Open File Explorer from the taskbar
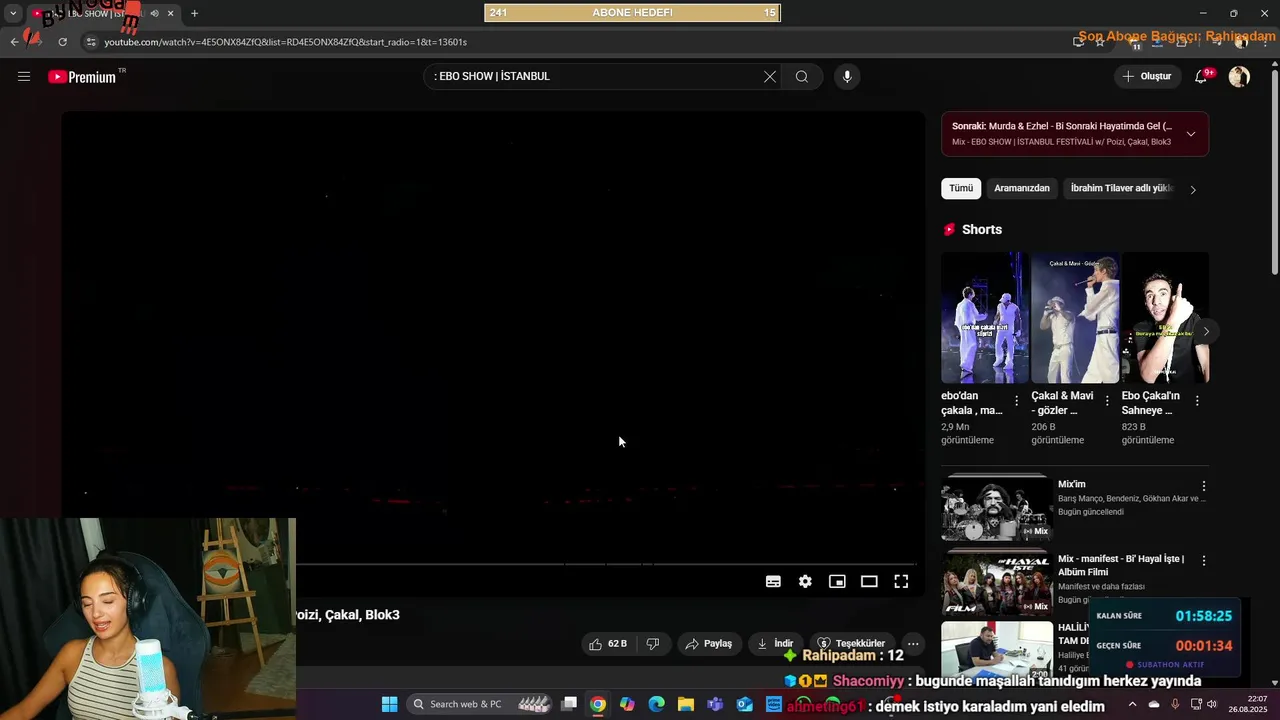 [685, 704]
